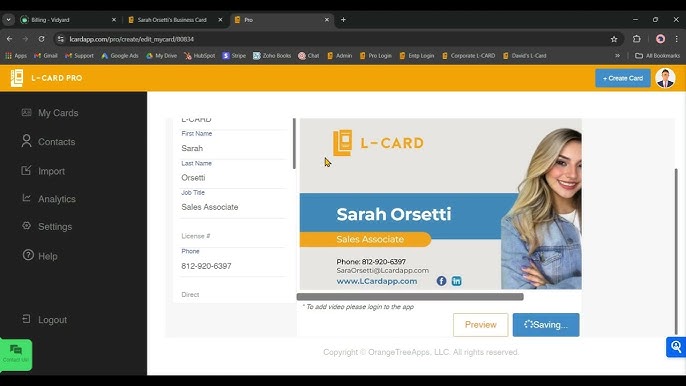Click the card preview horizontal scrollbar

pos(410,297)
